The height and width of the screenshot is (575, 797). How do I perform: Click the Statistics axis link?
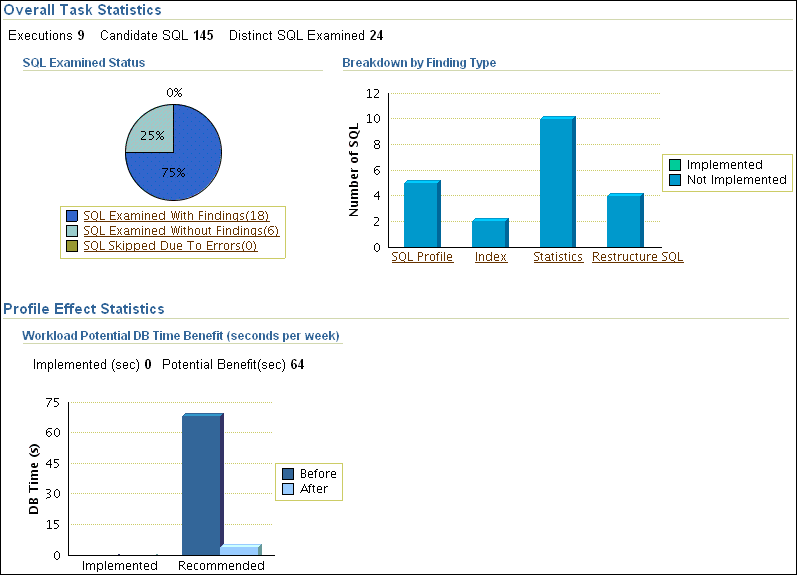coord(557,257)
